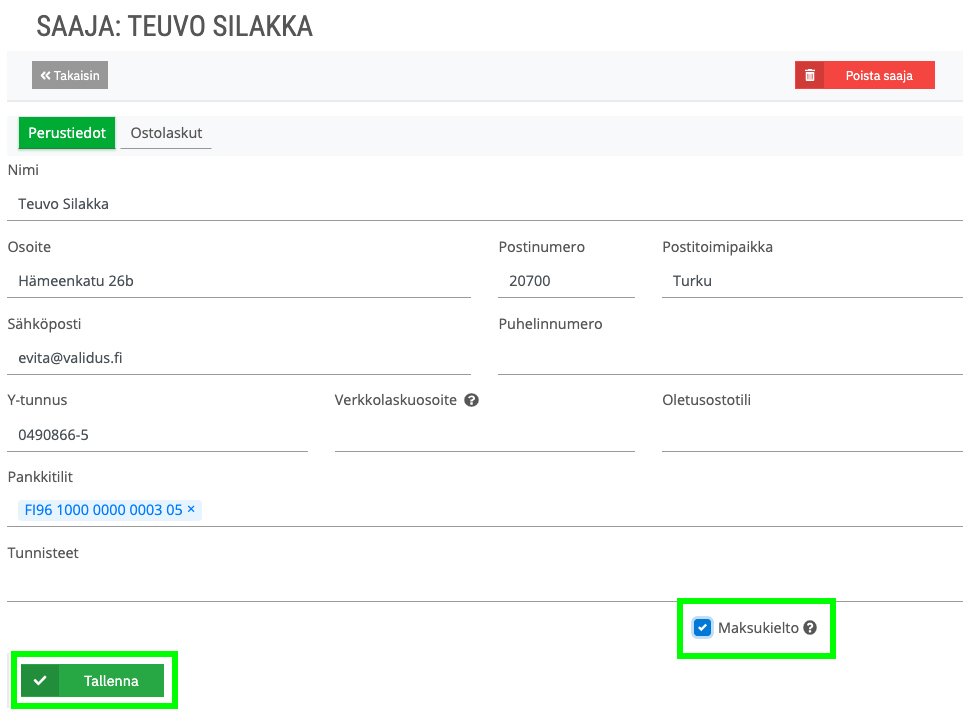Click the double-chevron icon on Takaisin
Image resolution: width=976 pixels, height=723 pixels.
(x=45, y=75)
